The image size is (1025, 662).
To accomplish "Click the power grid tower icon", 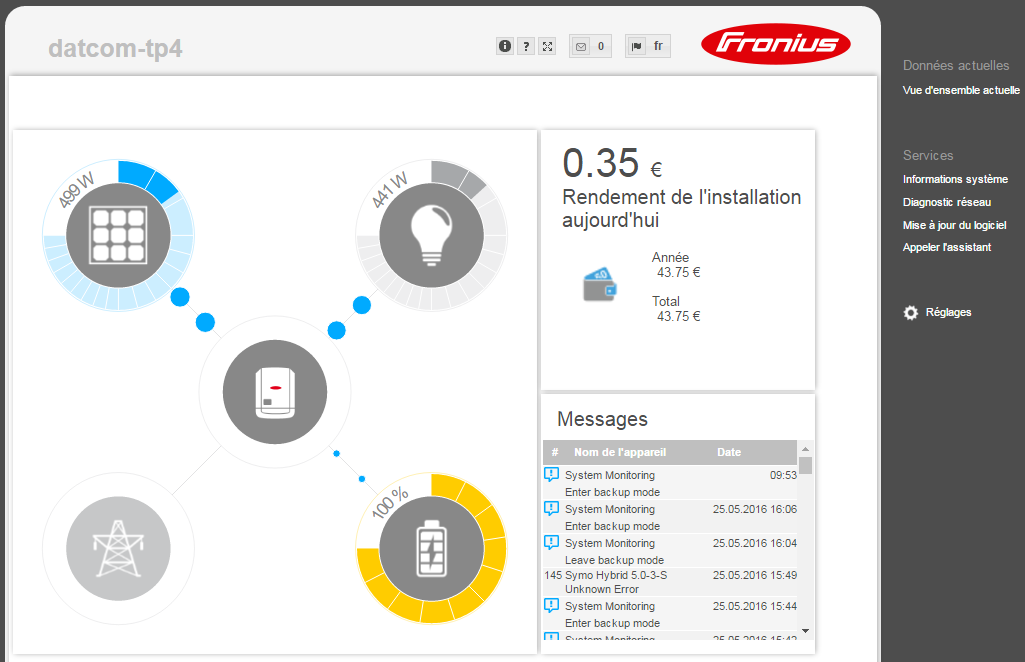I will pyautogui.click(x=118, y=548).
